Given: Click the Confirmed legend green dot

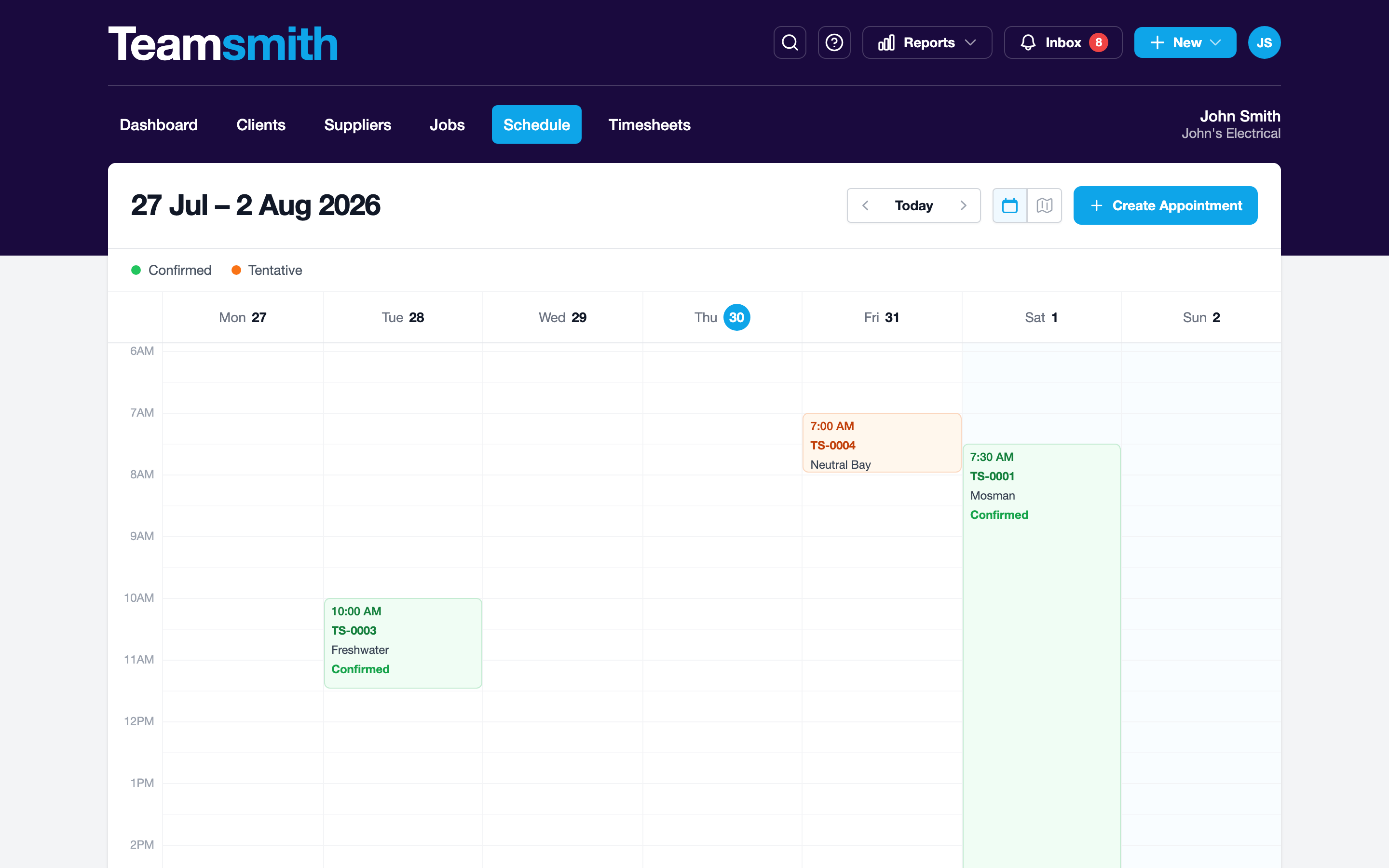Looking at the screenshot, I should pos(136,271).
